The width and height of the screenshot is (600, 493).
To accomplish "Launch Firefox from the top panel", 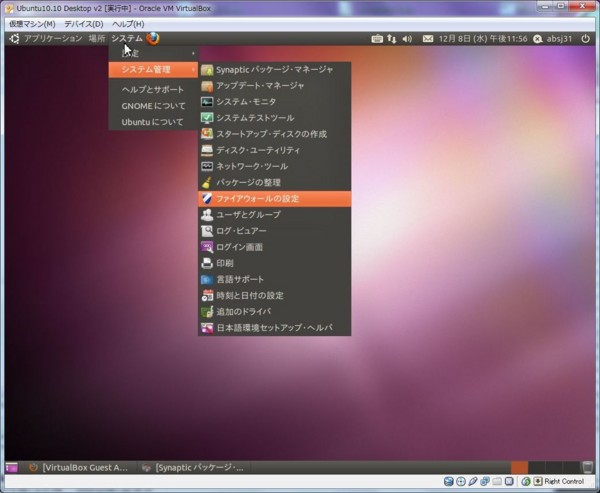I will tap(153, 38).
